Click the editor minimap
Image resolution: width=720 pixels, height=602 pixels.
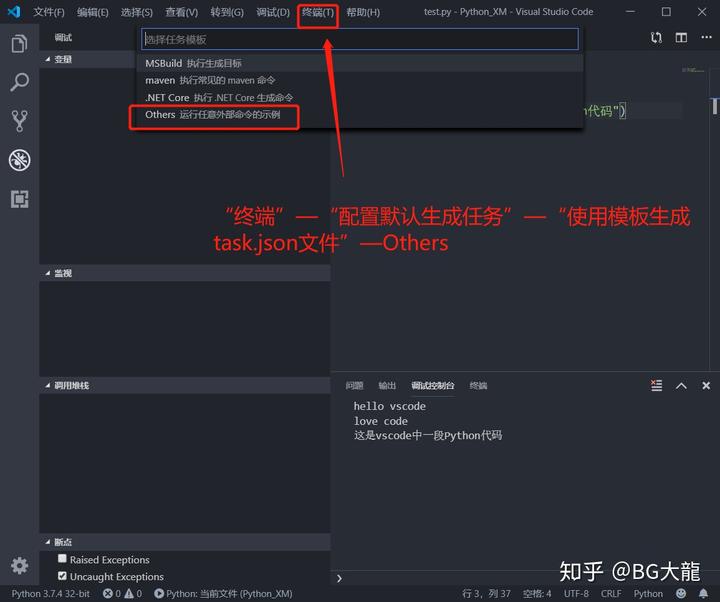[x=693, y=70]
